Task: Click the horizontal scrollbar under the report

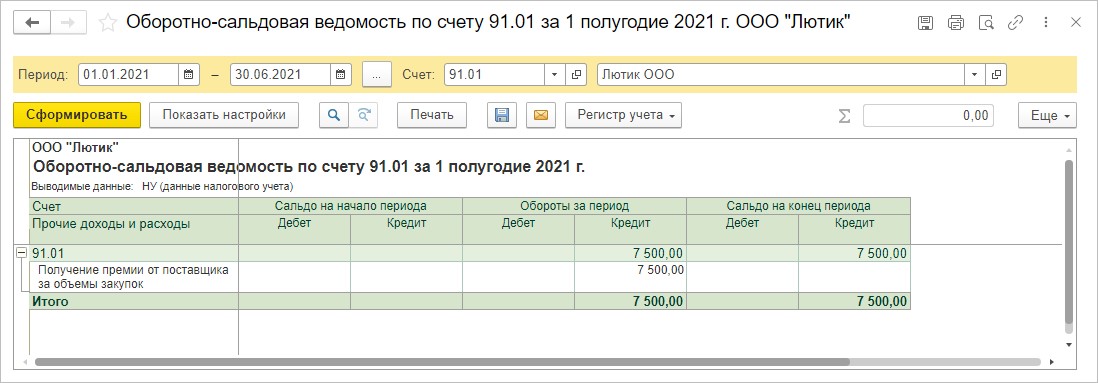Action: (441, 362)
